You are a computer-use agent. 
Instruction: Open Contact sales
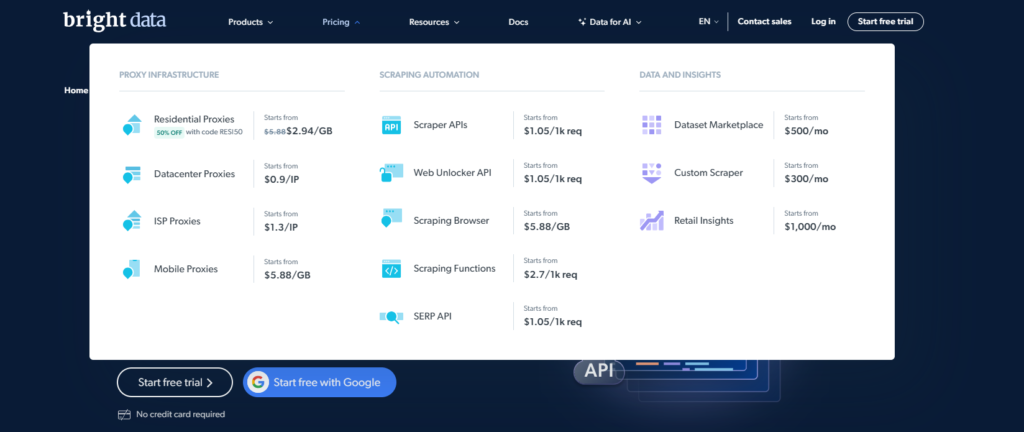click(x=764, y=22)
